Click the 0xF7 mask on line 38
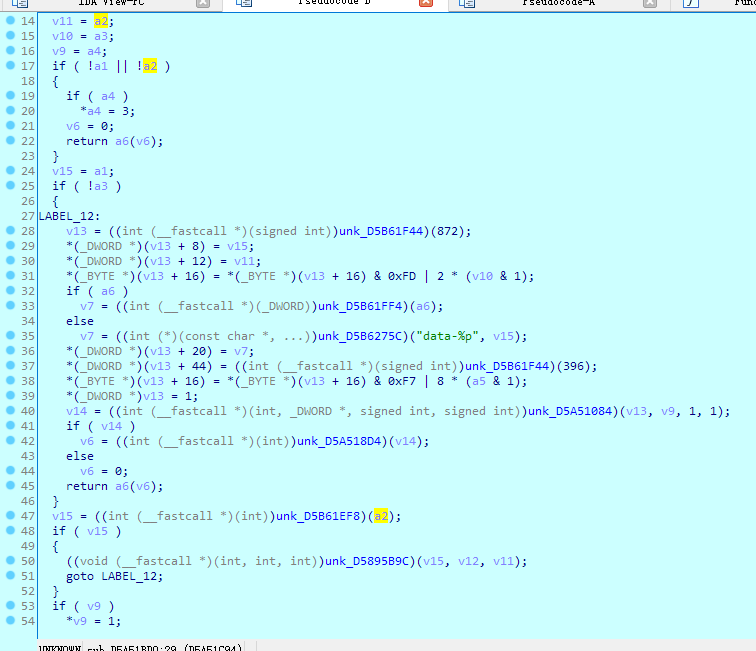 (x=402, y=381)
